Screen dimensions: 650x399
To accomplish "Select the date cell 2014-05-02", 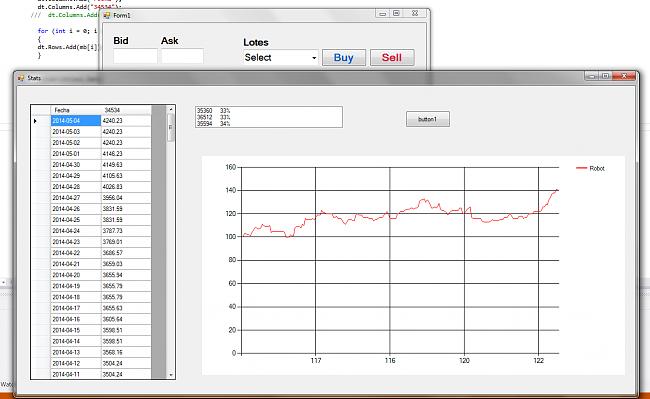I will [x=75, y=143].
